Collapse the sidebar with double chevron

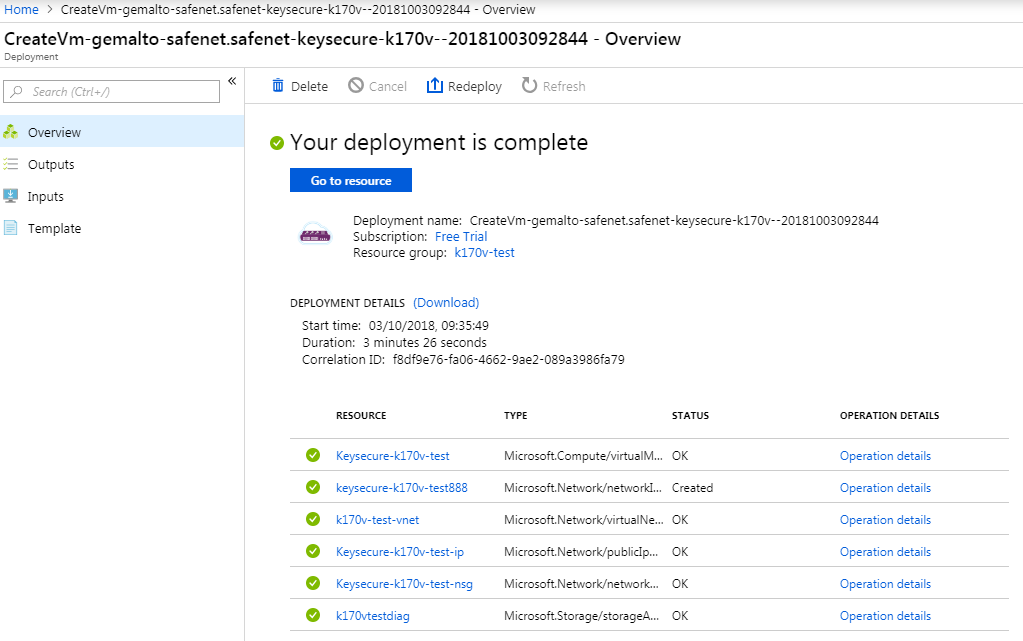tap(232, 81)
